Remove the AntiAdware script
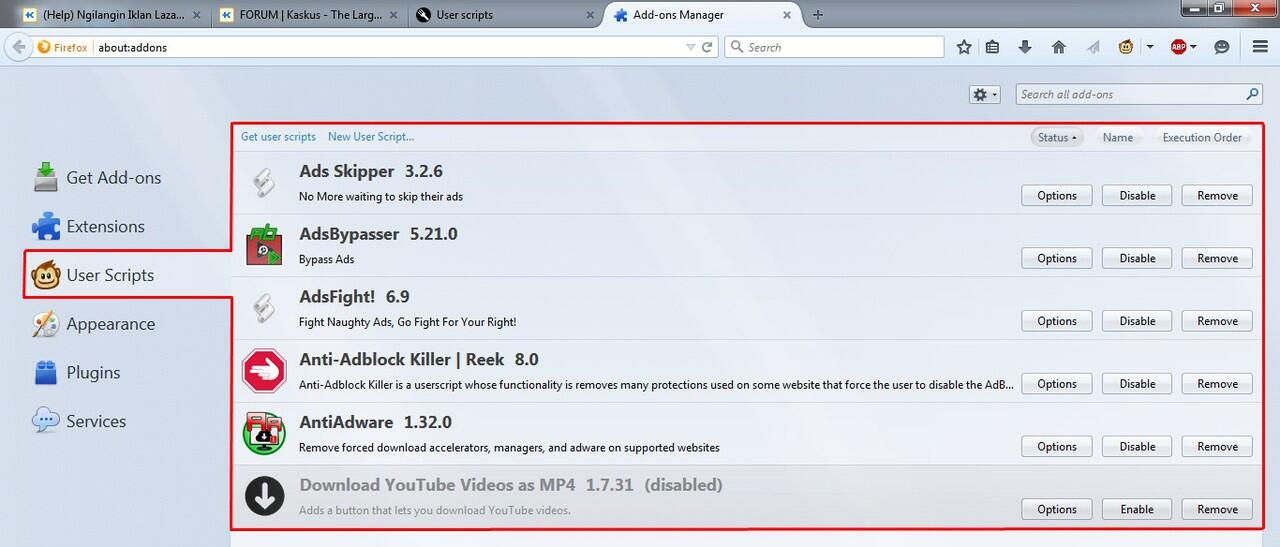 tap(1217, 446)
